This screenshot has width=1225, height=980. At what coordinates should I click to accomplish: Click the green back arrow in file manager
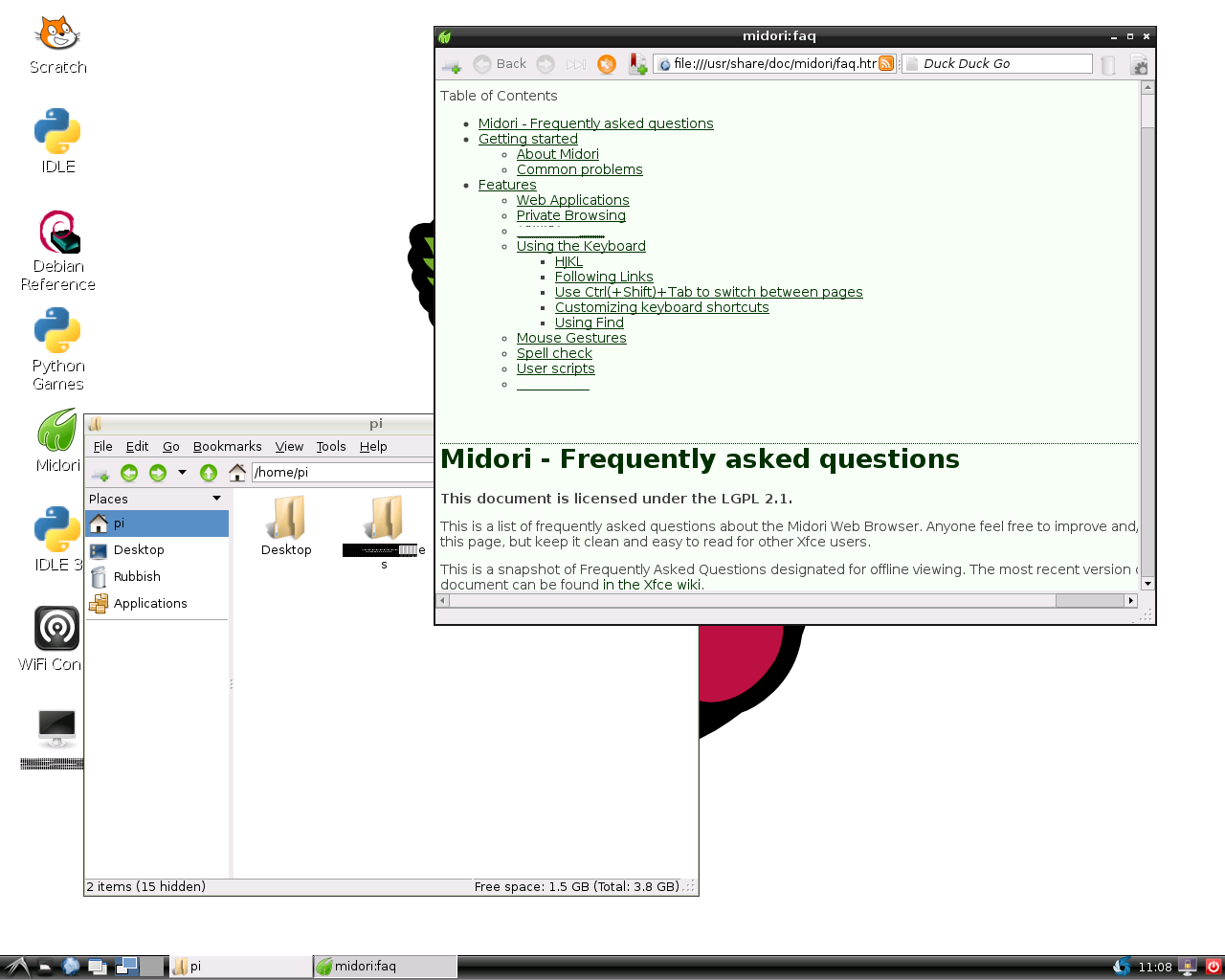click(x=129, y=473)
